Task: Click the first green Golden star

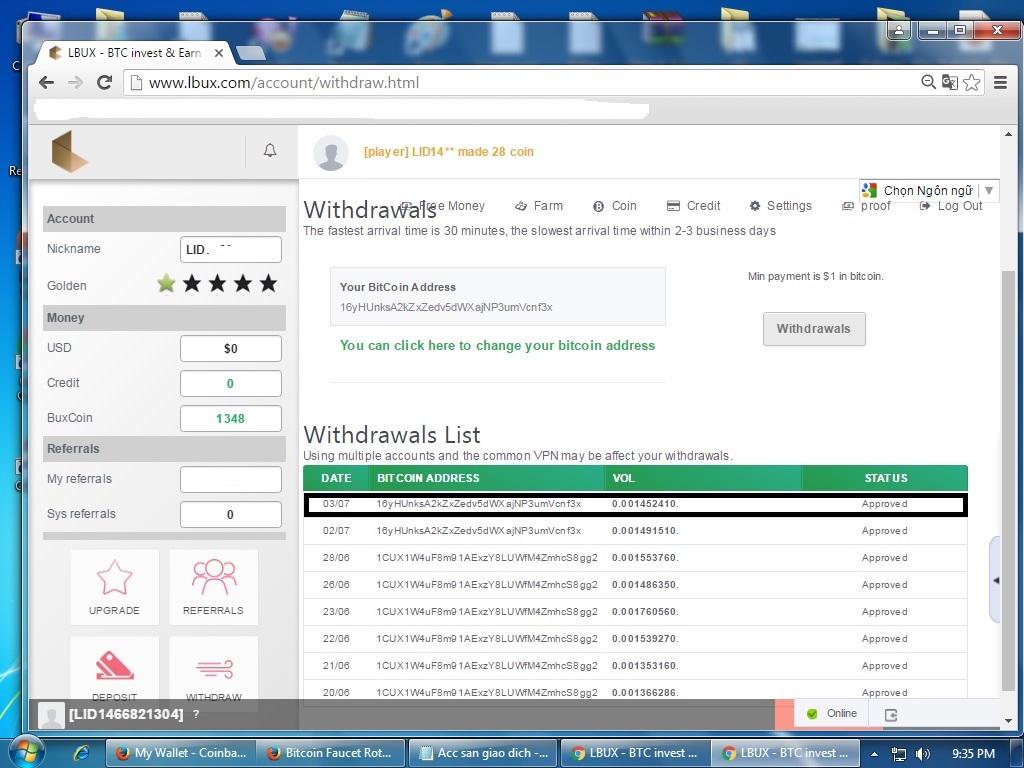Action: pyautogui.click(x=167, y=284)
